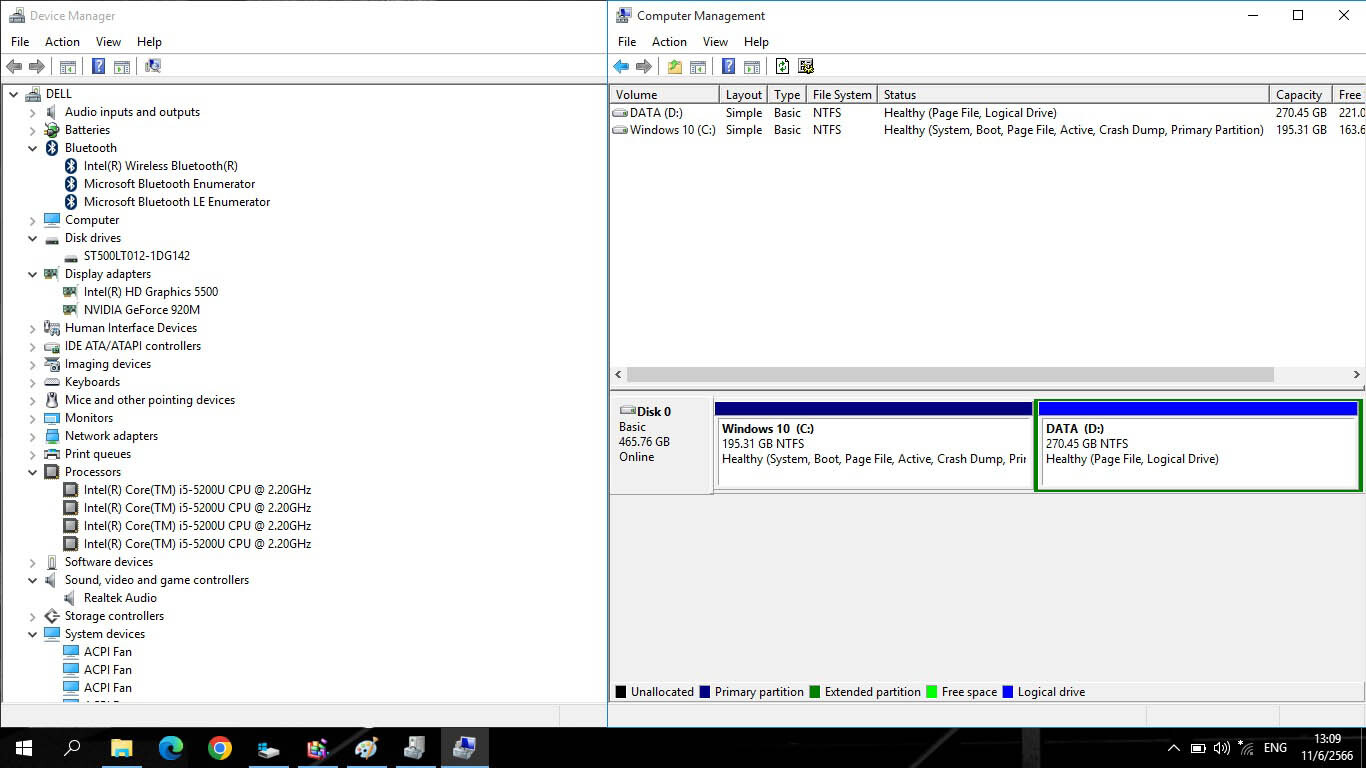
Task: Click Back arrow in Device Manager toolbar
Action: coord(14,67)
